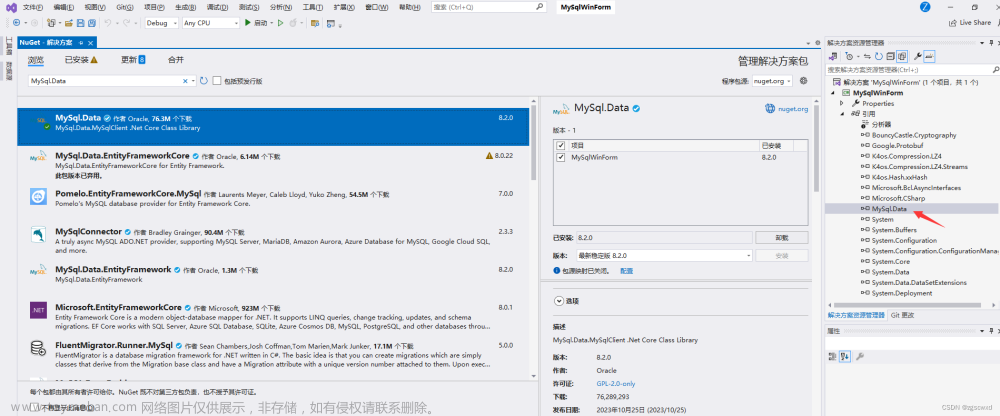
Task: Click the navigate backward toolbar icon
Action: click(x=16, y=22)
